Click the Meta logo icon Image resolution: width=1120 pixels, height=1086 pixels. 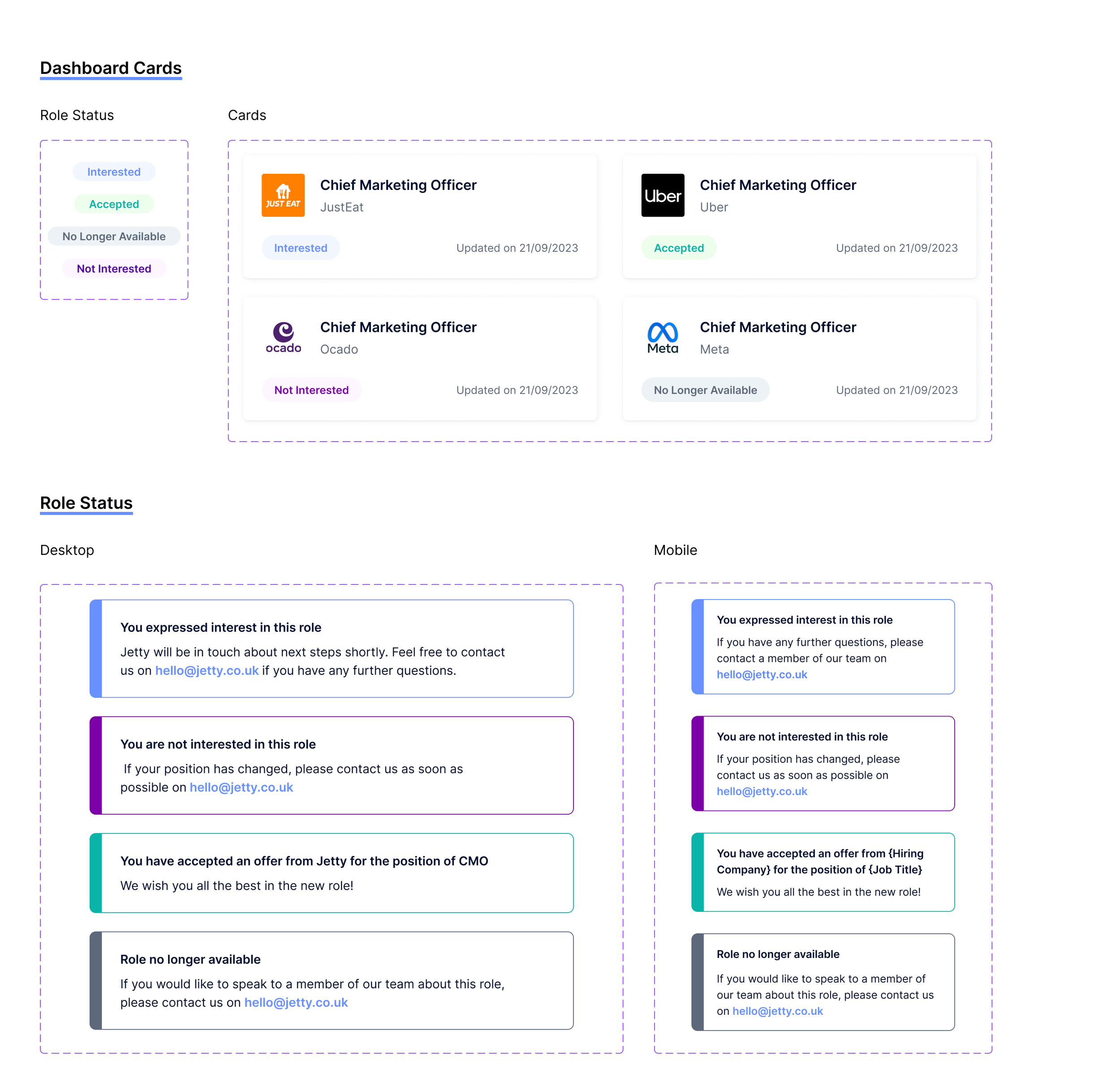pyautogui.click(x=662, y=338)
